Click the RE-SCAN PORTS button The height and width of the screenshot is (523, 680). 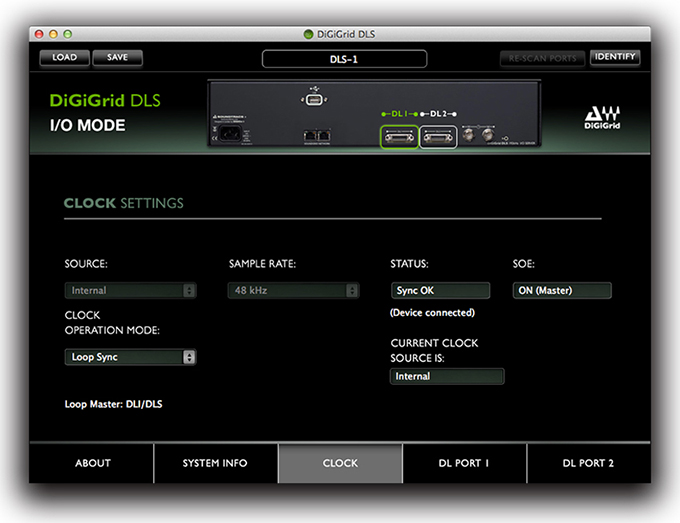pos(543,58)
